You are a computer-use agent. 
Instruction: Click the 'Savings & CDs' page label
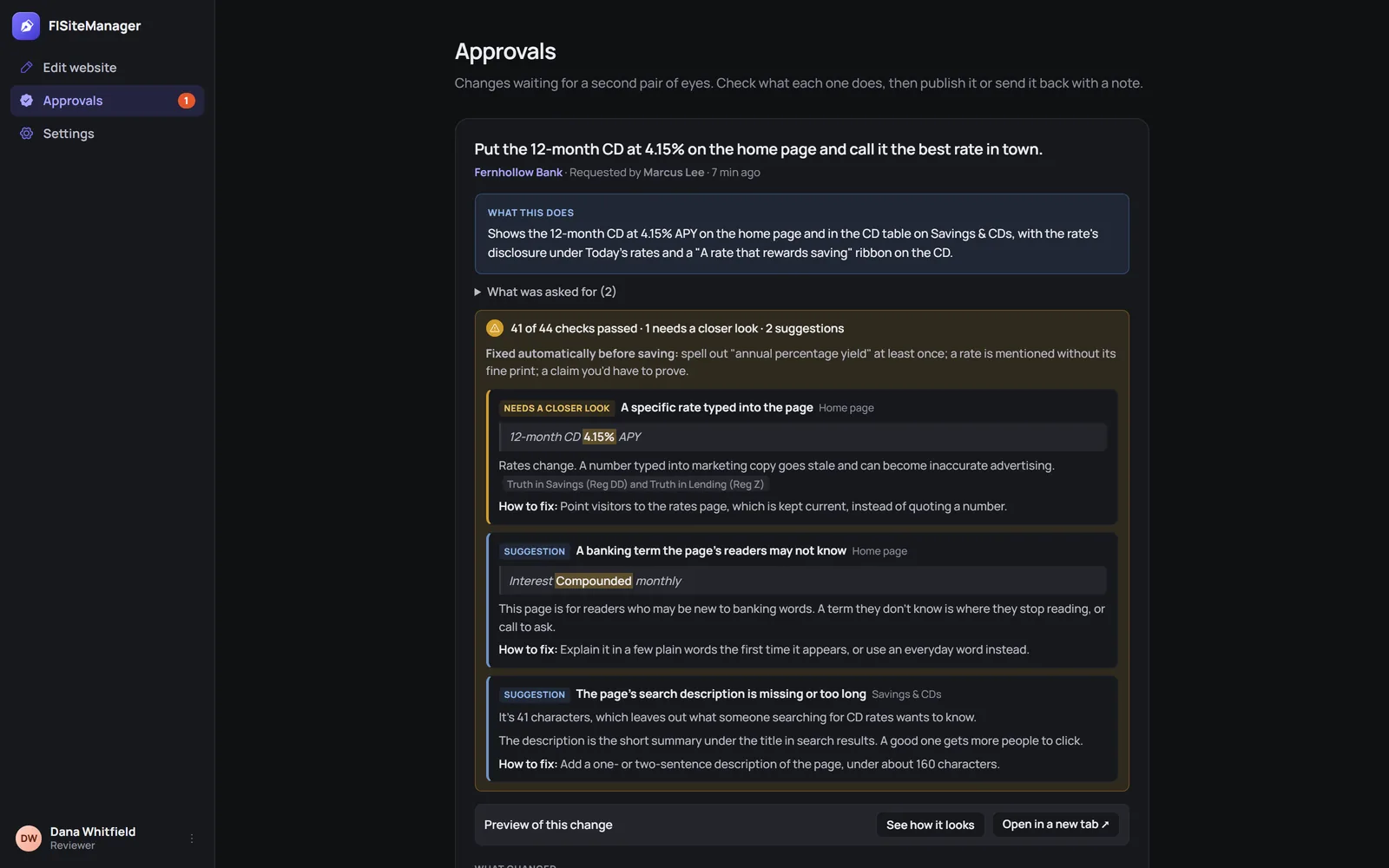coord(906,694)
